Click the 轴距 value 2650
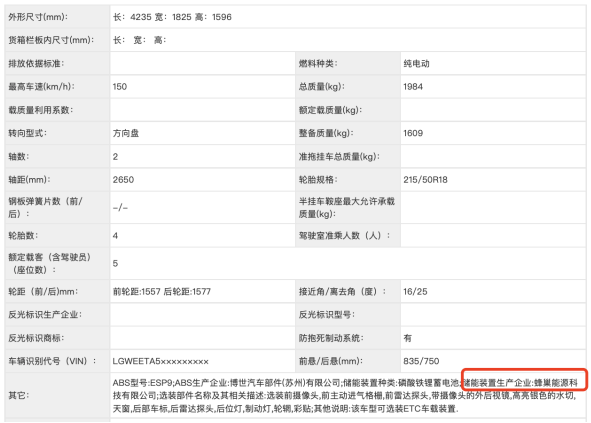 point(123,179)
